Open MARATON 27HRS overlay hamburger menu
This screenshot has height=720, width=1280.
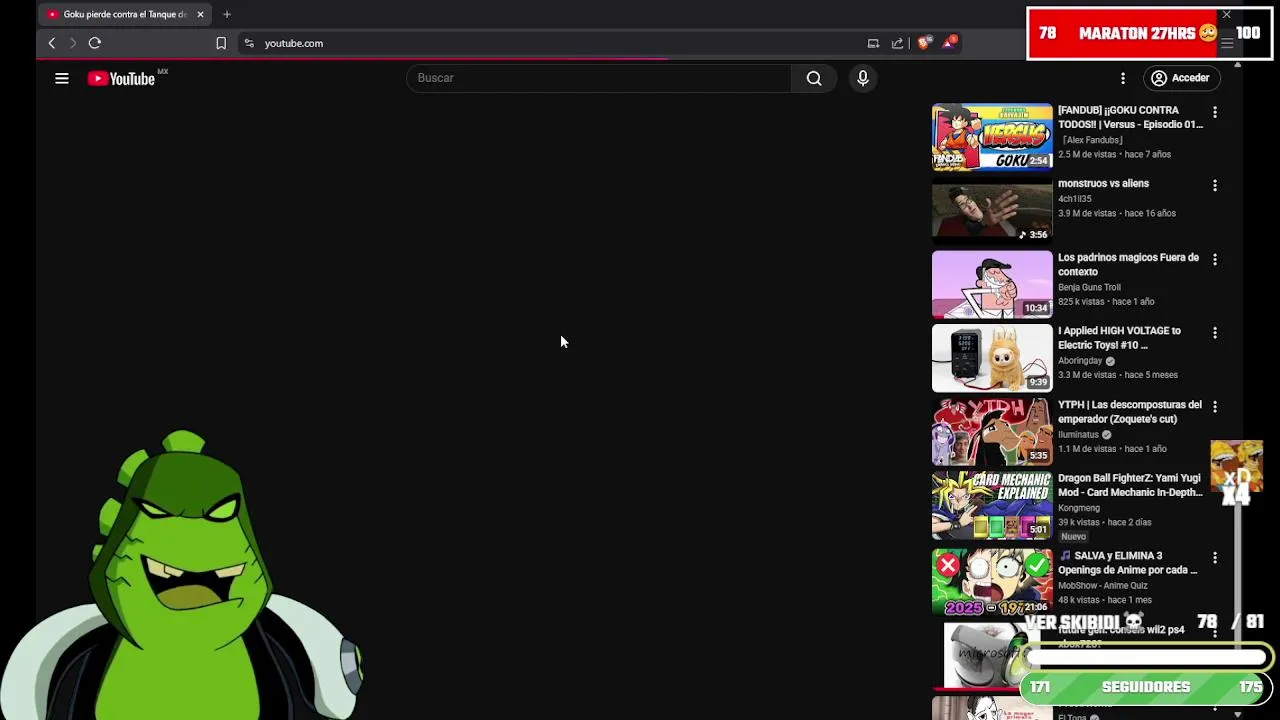pyautogui.click(x=1227, y=43)
